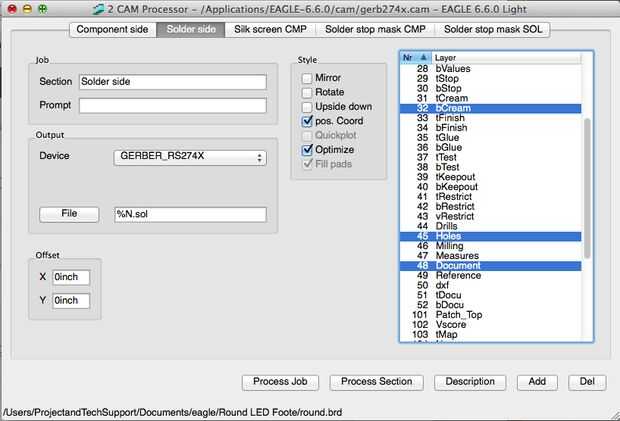The image size is (620, 421).
Task: Select layer 102 Vscore
Action: point(491,325)
